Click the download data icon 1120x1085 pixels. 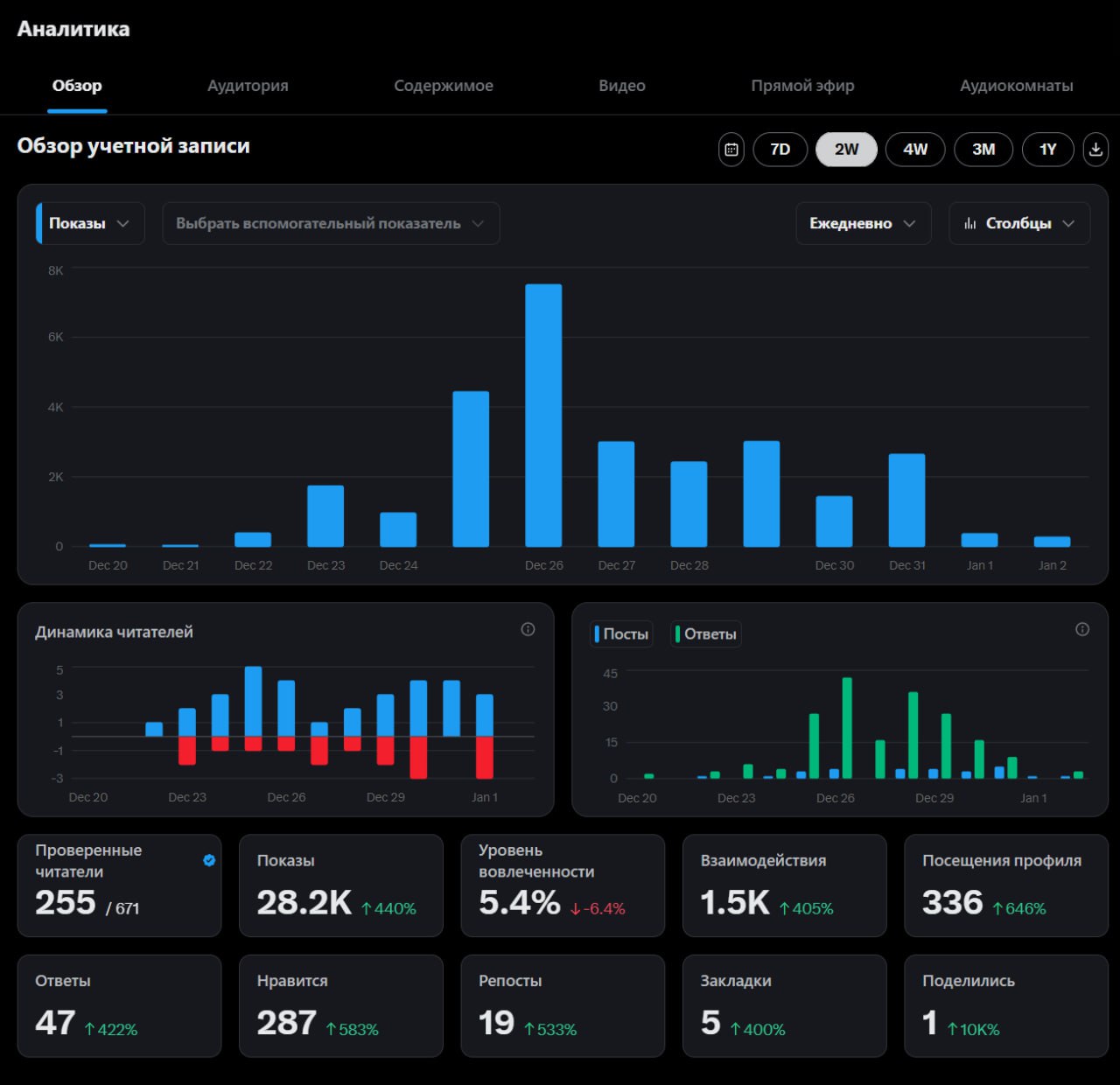[1095, 149]
